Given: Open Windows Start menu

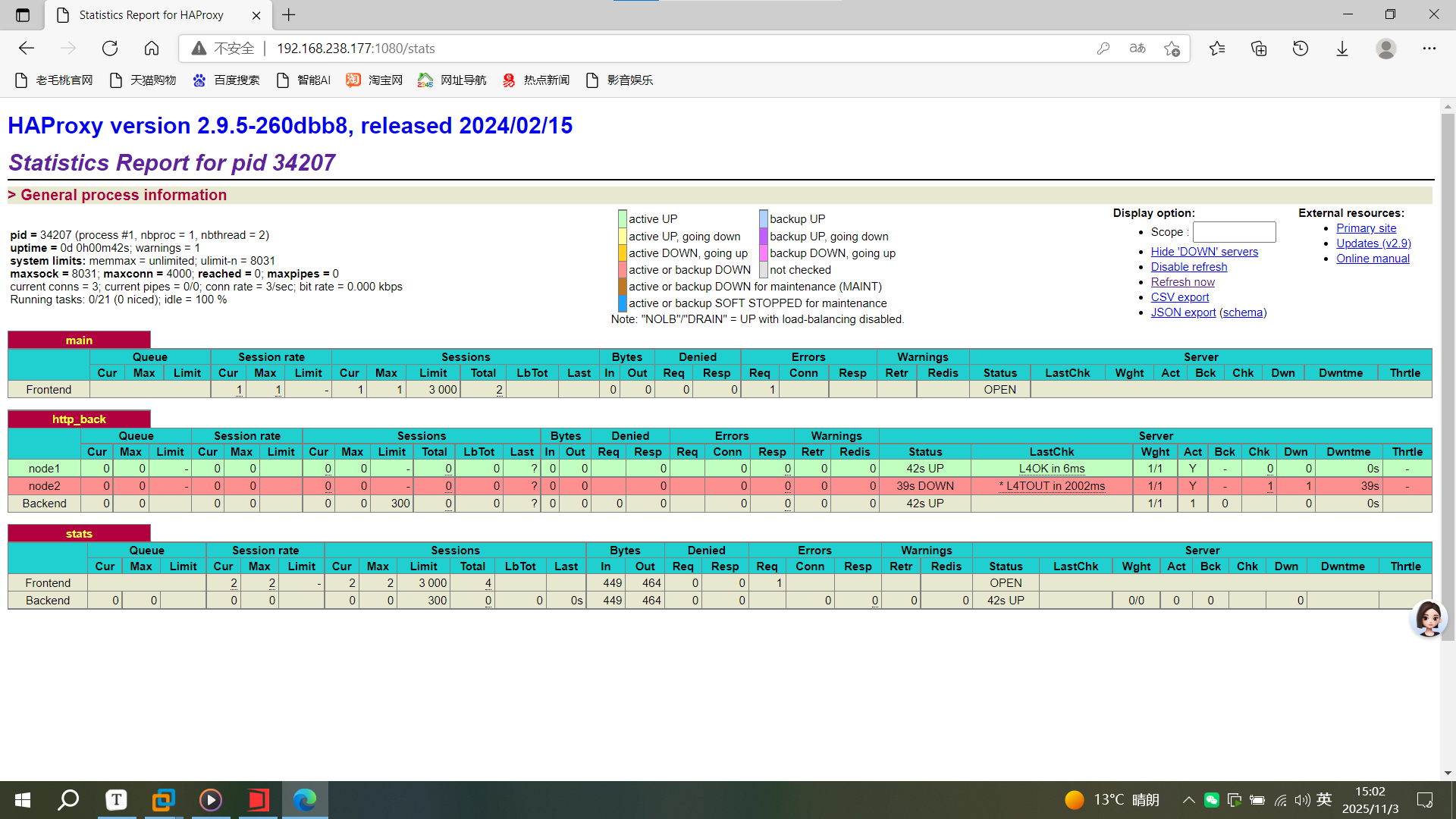Looking at the screenshot, I should [23, 800].
